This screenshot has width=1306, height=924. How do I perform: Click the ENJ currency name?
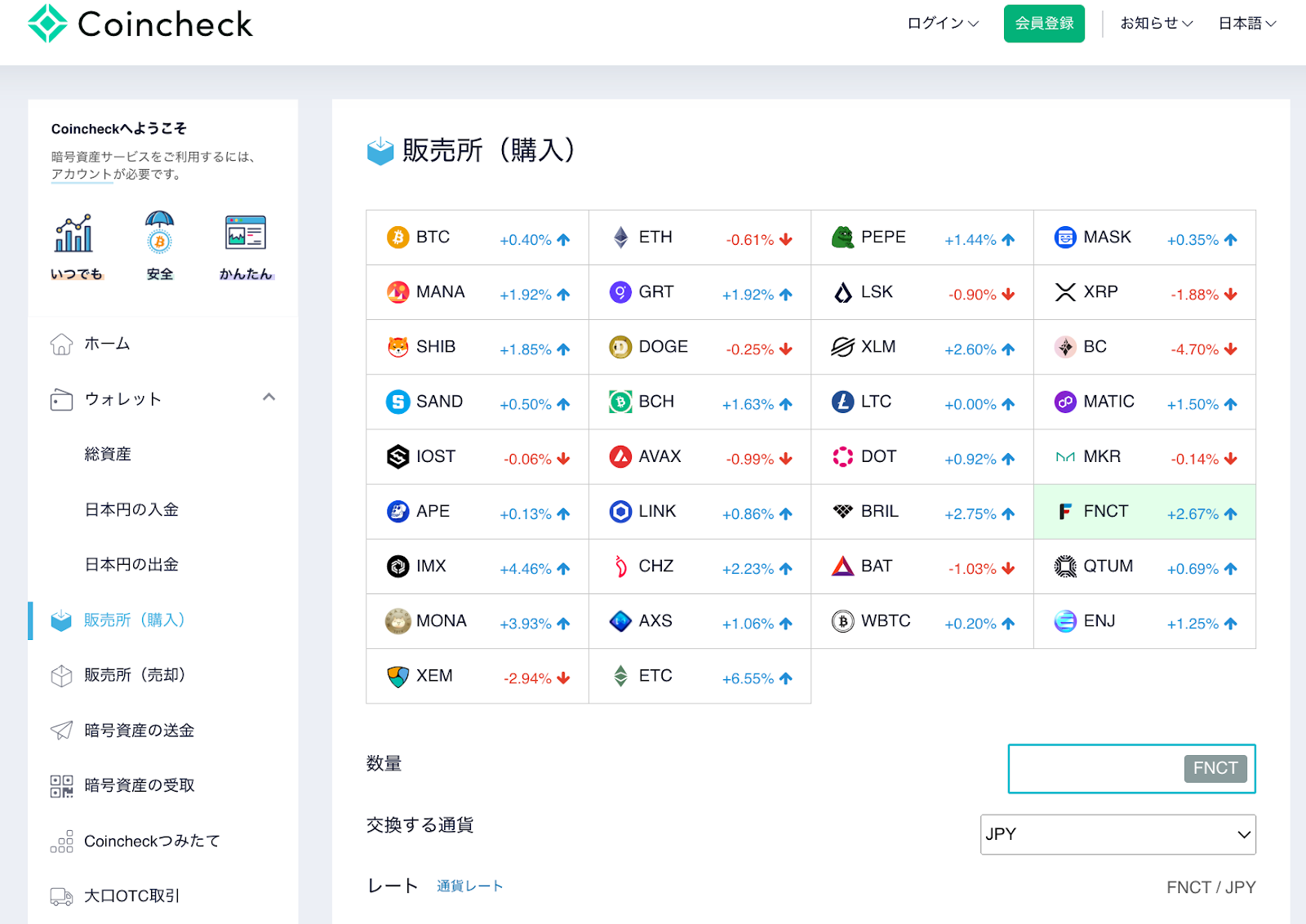coord(1099,620)
